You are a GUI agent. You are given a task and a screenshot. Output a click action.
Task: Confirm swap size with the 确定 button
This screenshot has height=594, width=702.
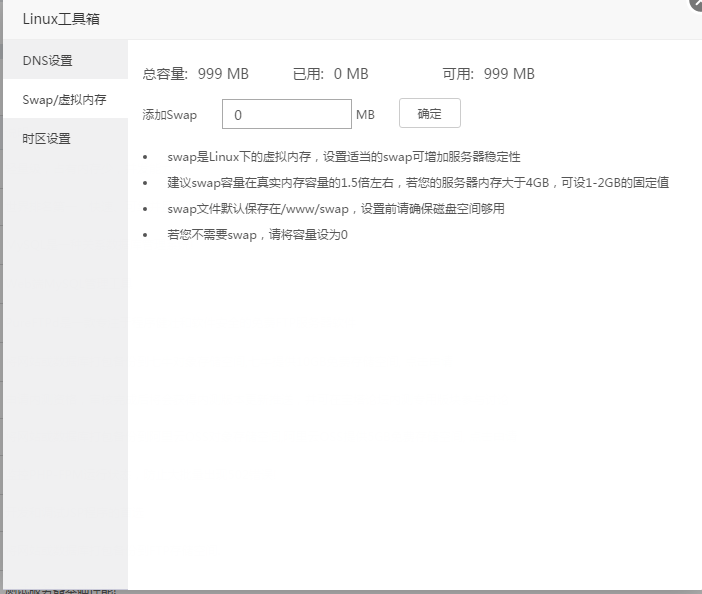[x=429, y=113]
